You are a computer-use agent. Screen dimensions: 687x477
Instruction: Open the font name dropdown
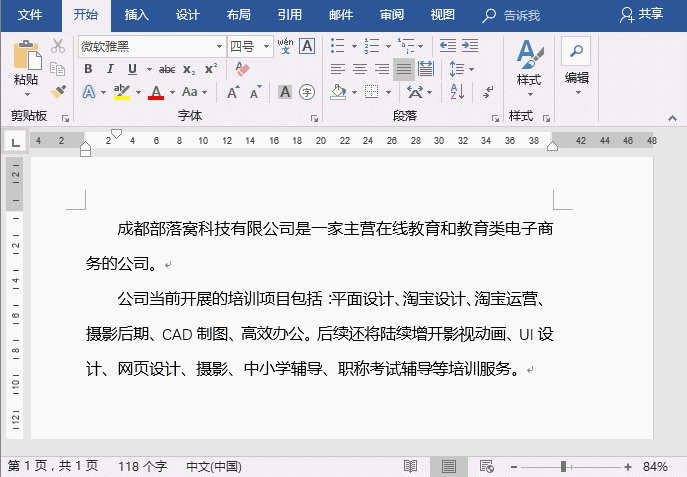219,46
